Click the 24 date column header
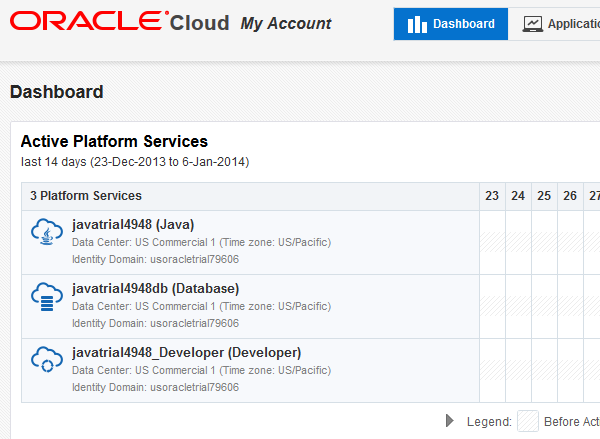Screen dimensions: 600x439 [518, 196]
